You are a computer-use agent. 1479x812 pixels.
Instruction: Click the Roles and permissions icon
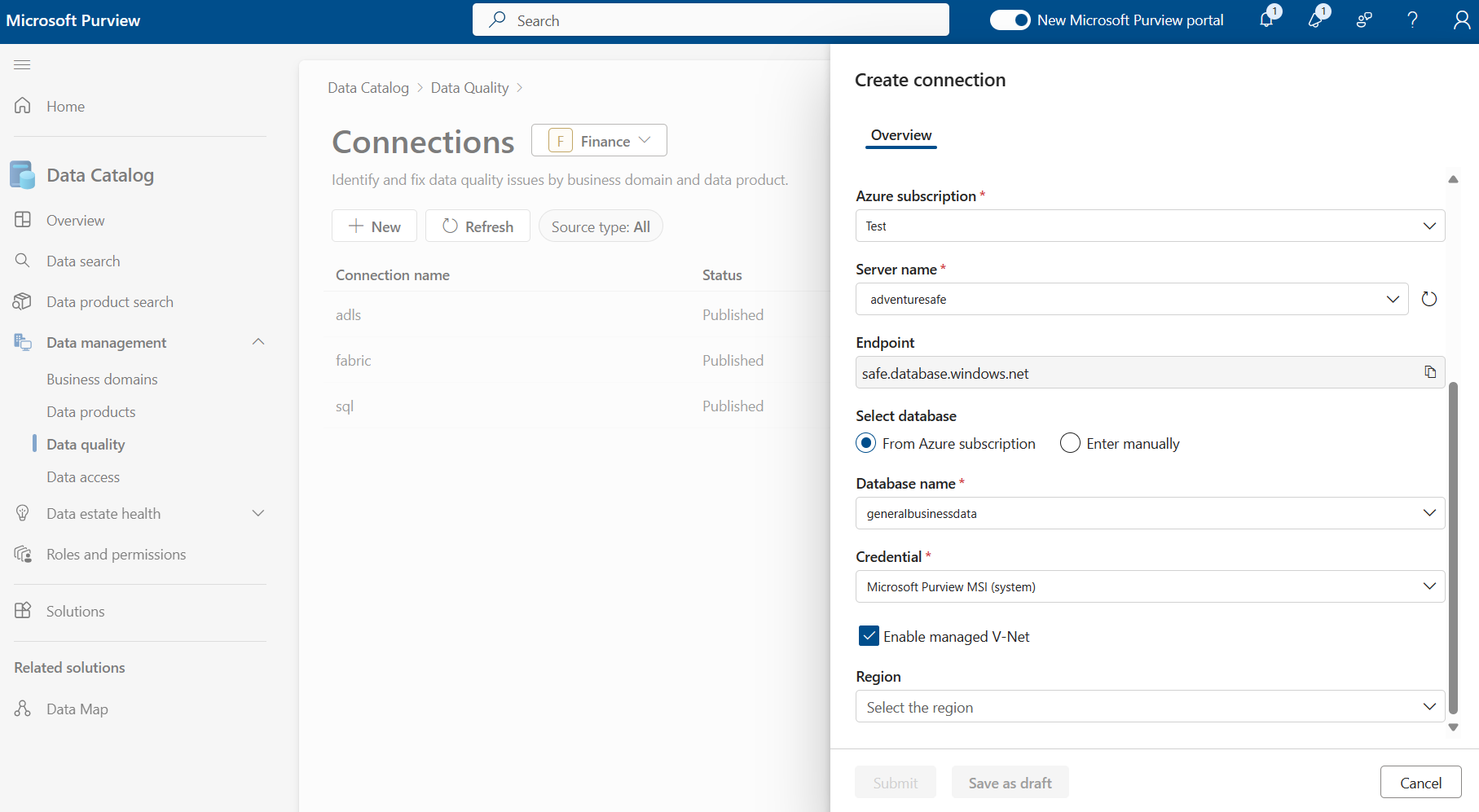(x=23, y=554)
